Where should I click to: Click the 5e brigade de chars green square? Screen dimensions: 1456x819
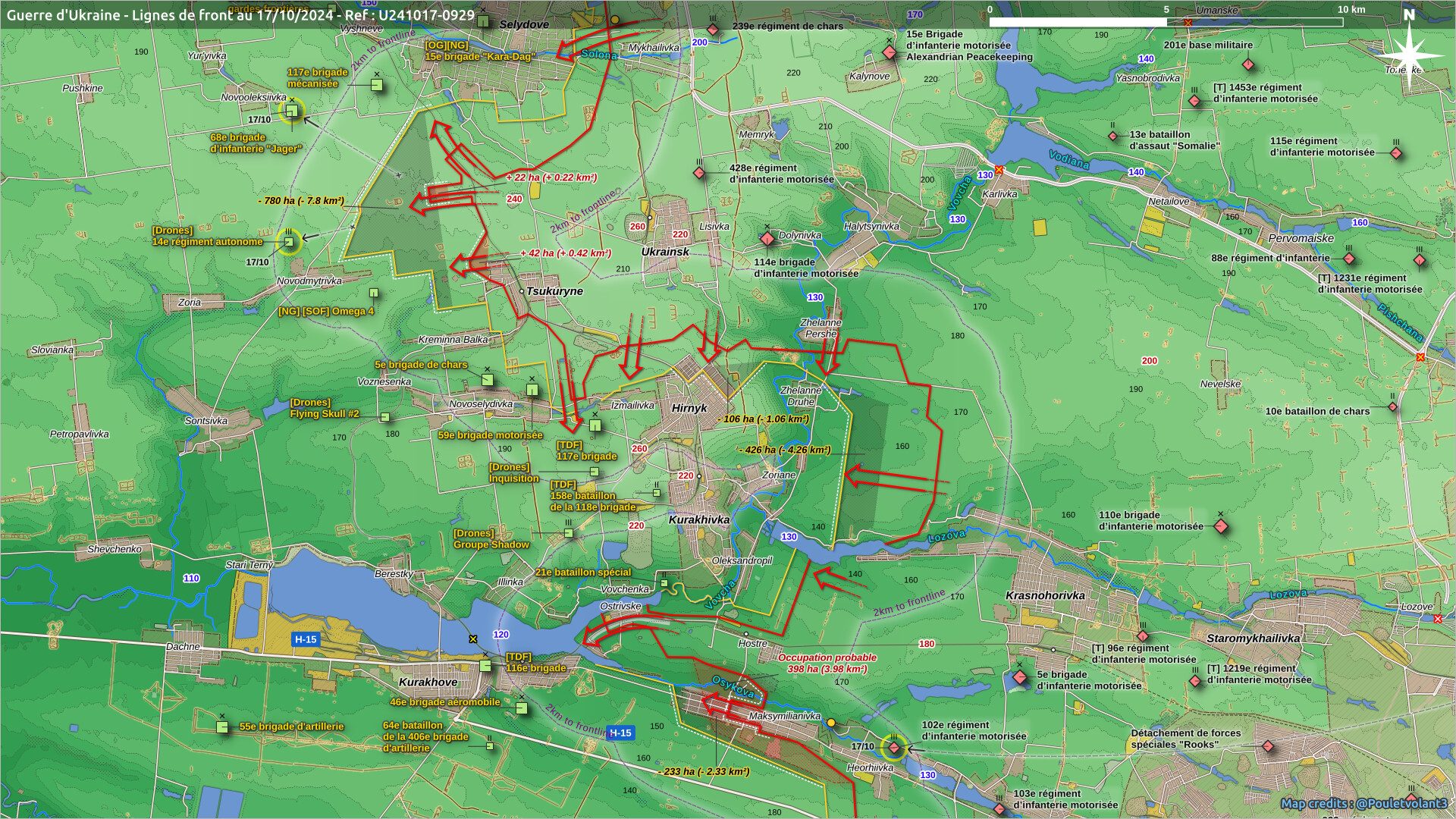[488, 379]
